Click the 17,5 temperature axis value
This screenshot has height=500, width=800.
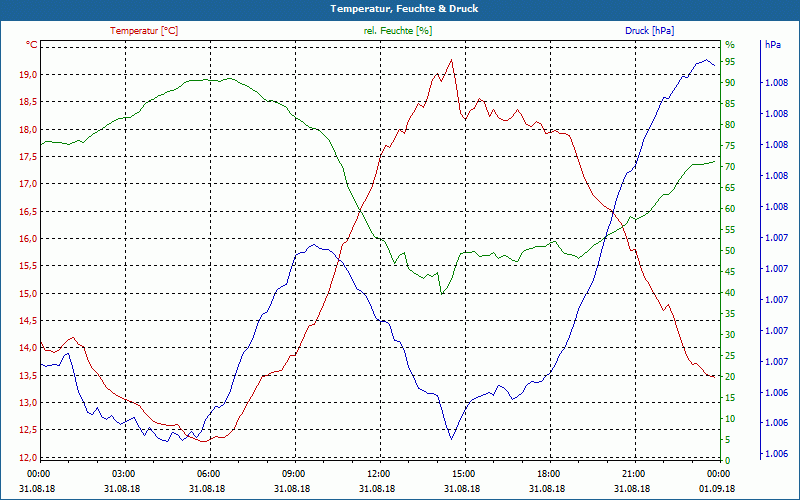pyautogui.click(x=29, y=157)
